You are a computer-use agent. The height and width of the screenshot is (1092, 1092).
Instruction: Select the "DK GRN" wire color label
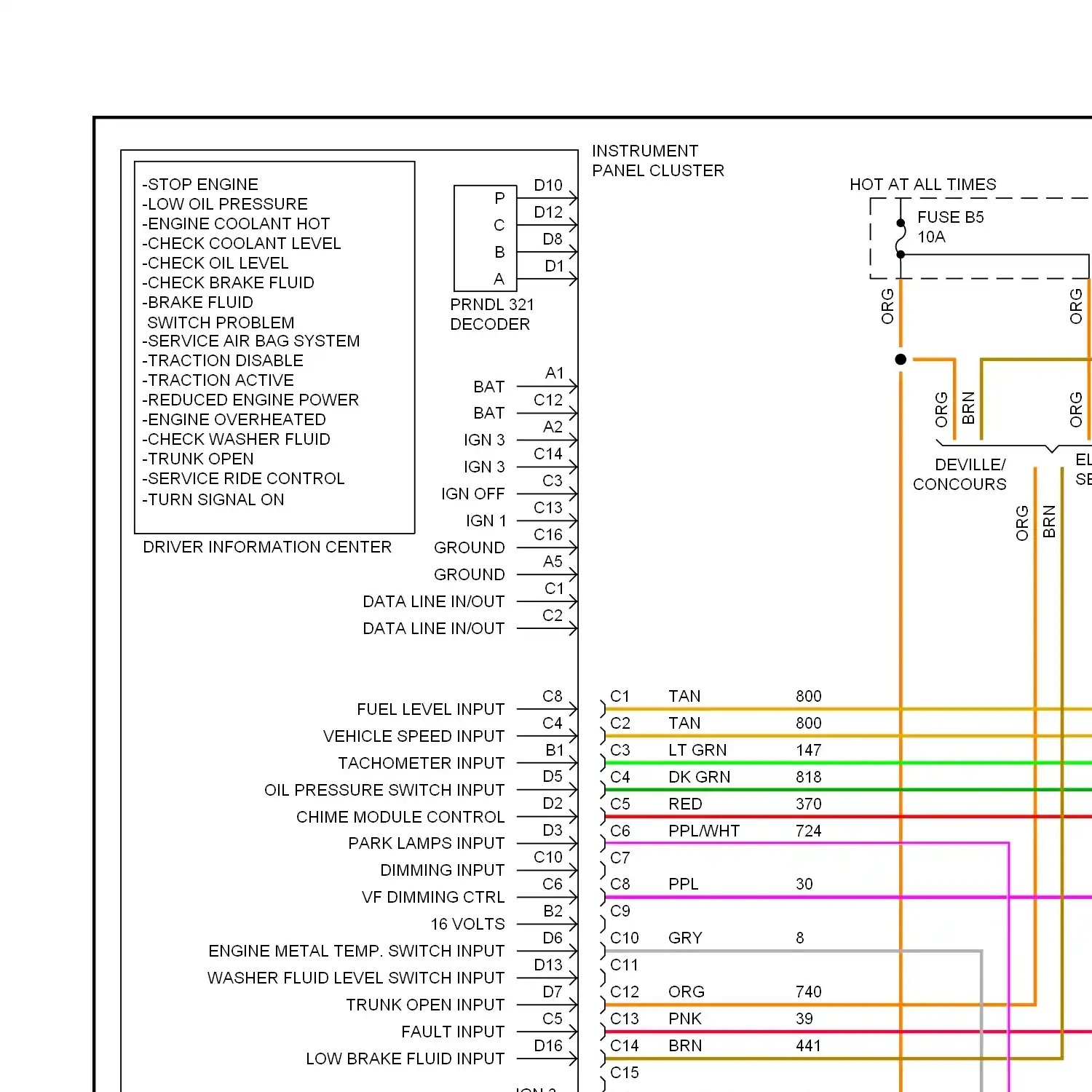coord(700,778)
